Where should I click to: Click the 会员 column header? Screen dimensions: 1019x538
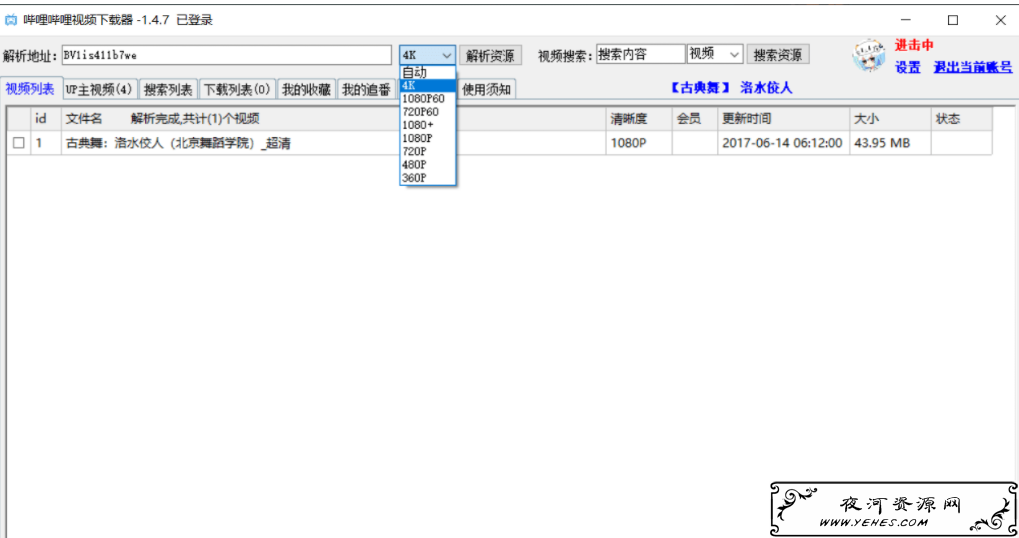(695, 119)
